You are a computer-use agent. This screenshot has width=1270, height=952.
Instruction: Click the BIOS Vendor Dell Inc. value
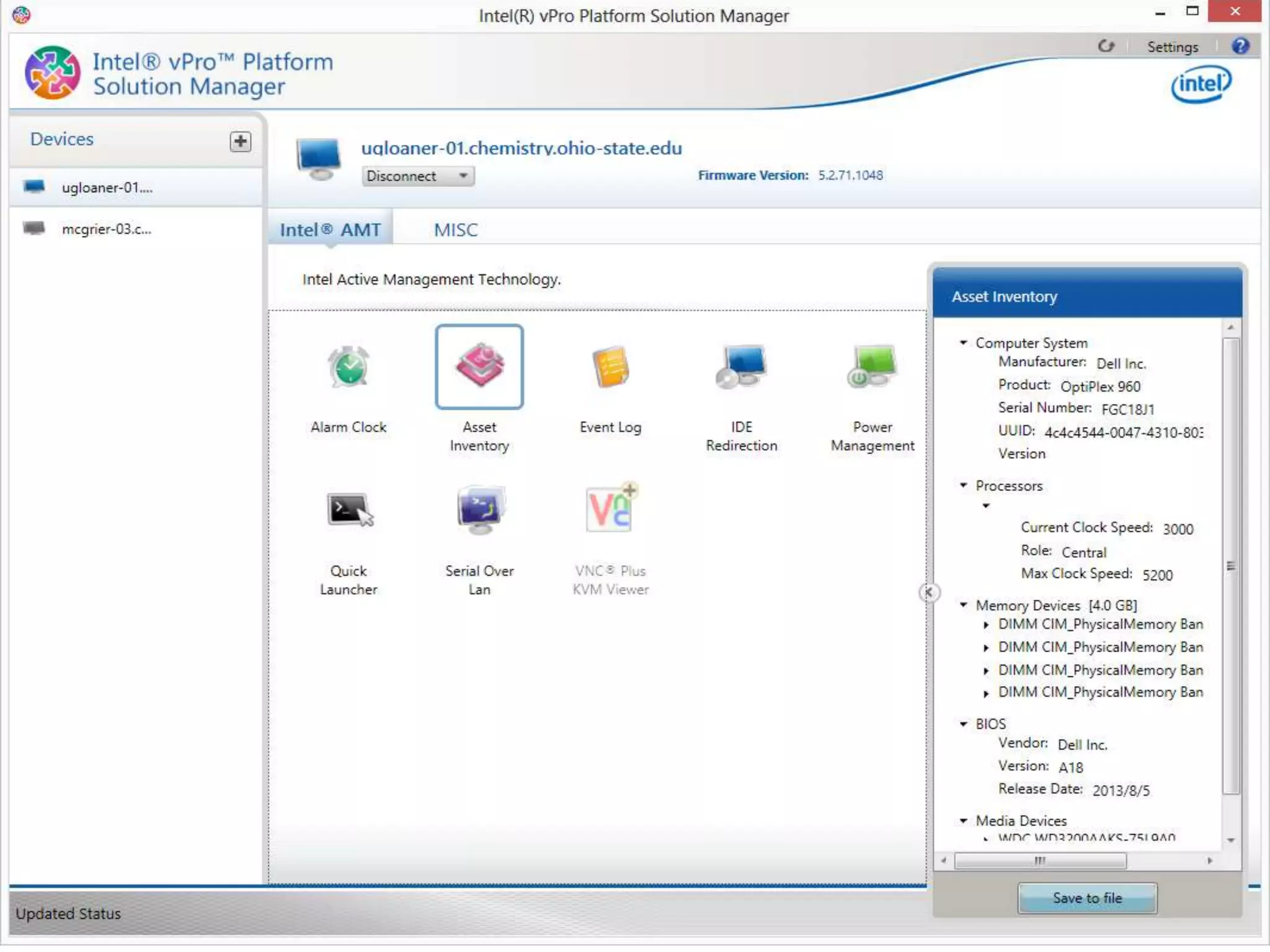tap(1082, 745)
